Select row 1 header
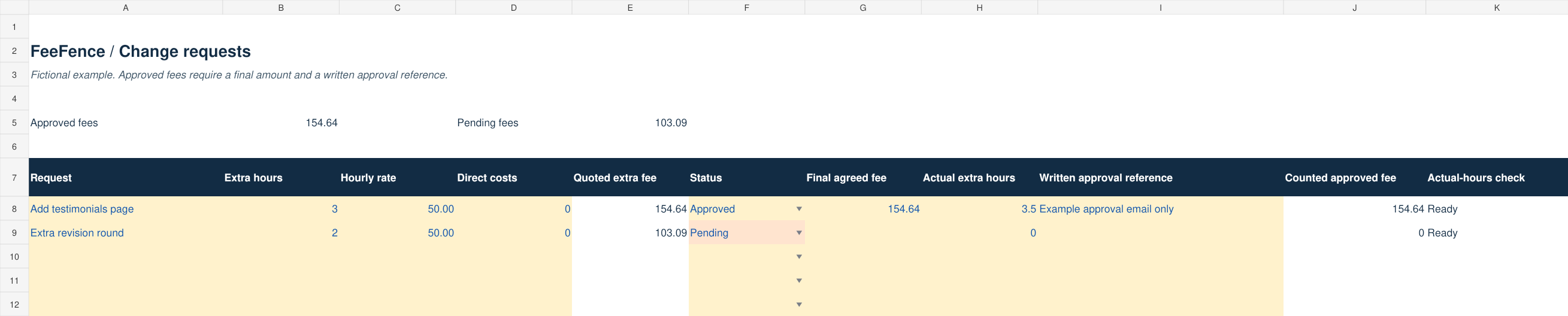Screen dimensions: 1568x316 pos(14,27)
